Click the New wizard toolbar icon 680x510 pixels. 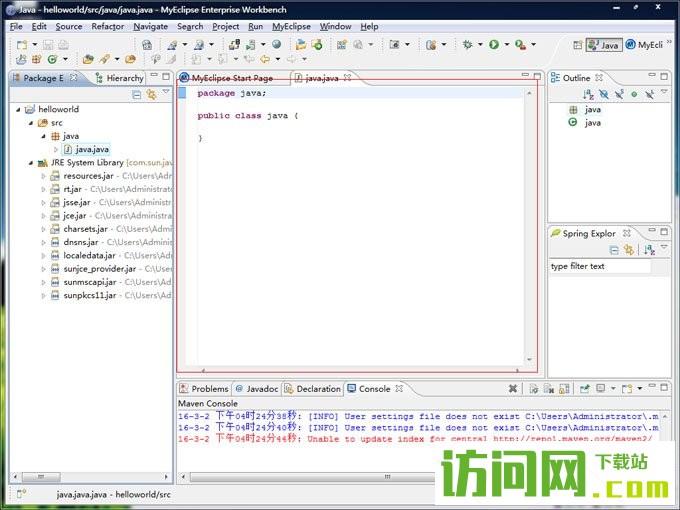click(x=22, y=45)
